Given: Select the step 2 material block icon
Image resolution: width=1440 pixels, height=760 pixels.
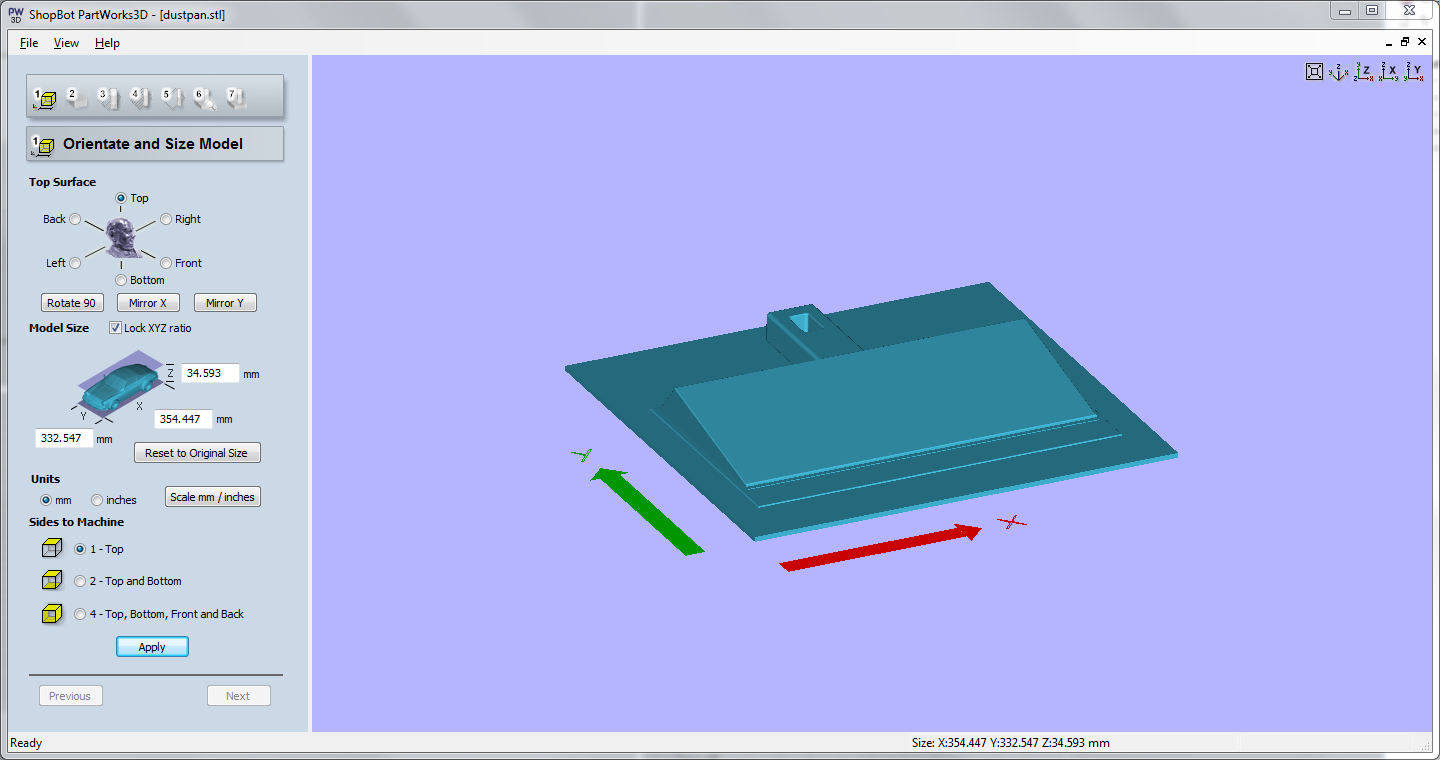Looking at the screenshot, I should (76, 98).
